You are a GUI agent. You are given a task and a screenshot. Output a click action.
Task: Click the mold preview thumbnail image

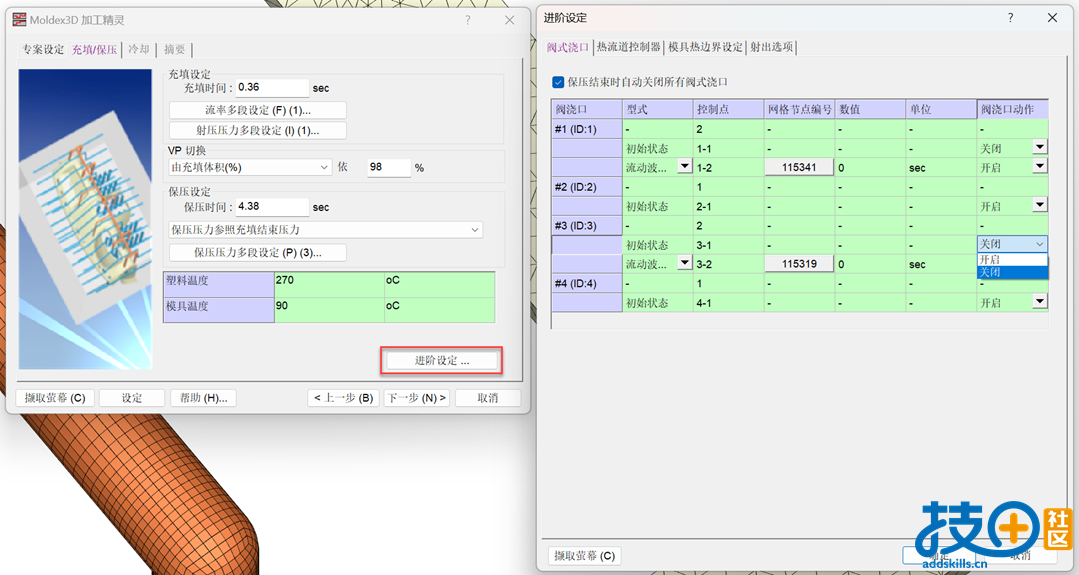pyautogui.click(x=85, y=219)
